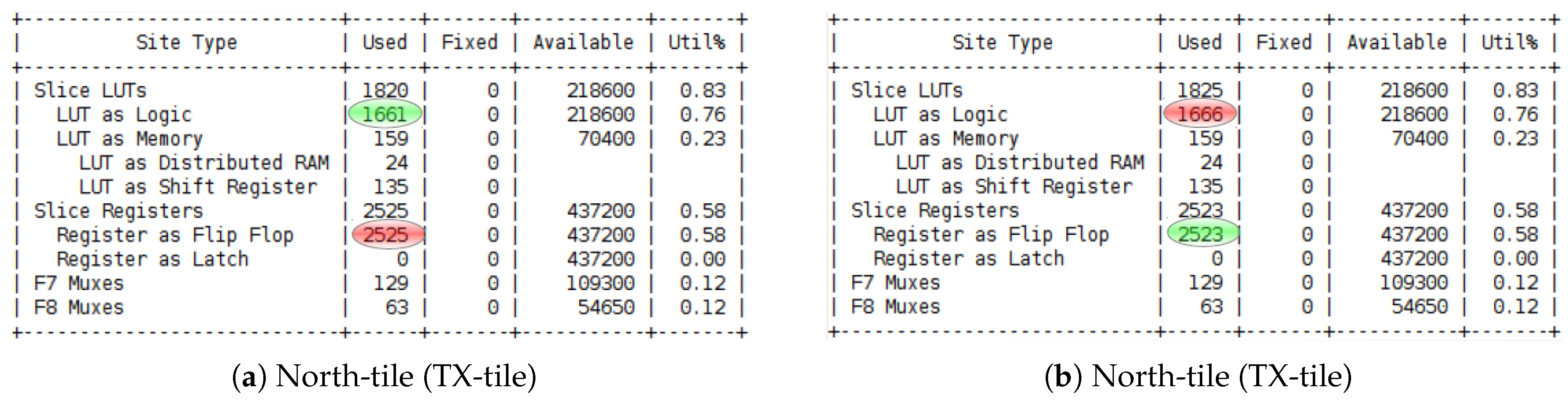The height and width of the screenshot is (401, 1568).
Task: Click Util% value 0.00 in table (a)
Action: pyautogui.click(x=703, y=259)
